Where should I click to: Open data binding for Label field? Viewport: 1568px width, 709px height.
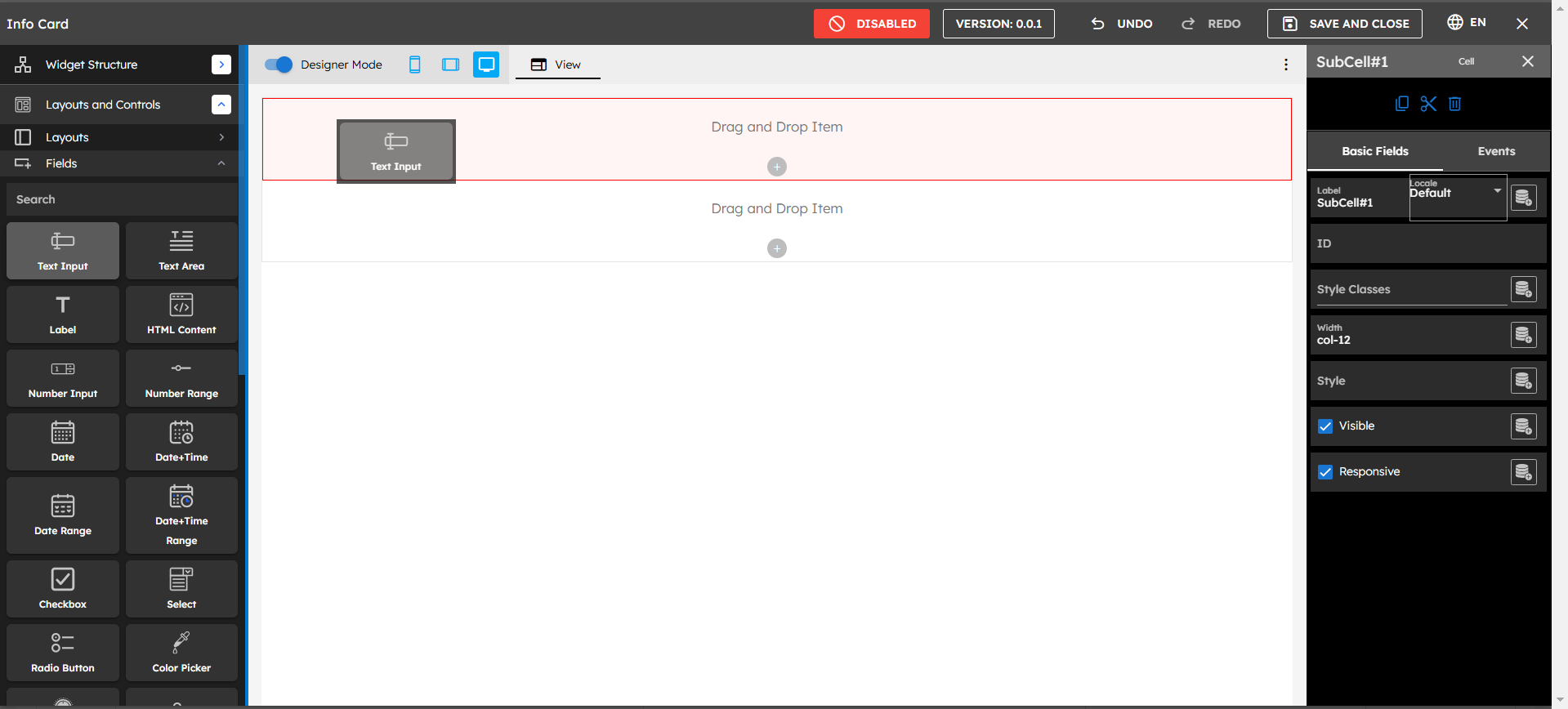(x=1524, y=198)
